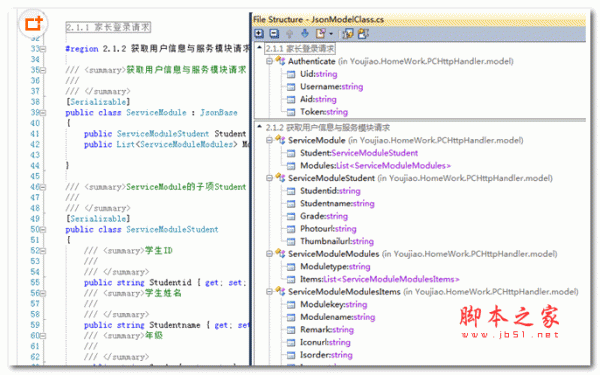The width and height of the screenshot is (600, 375).
Task: Click the Studentid property on line 55
Action: tap(170, 282)
